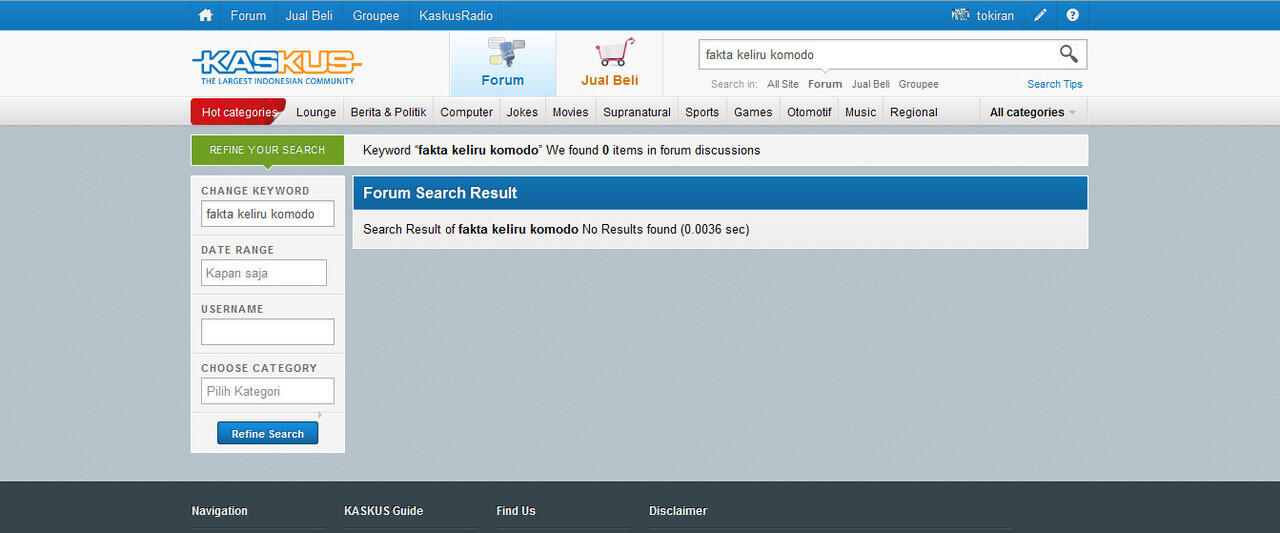This screenshot has width=1280, height=533.
Task: Set search scope to Groupee
Action: 918,84
